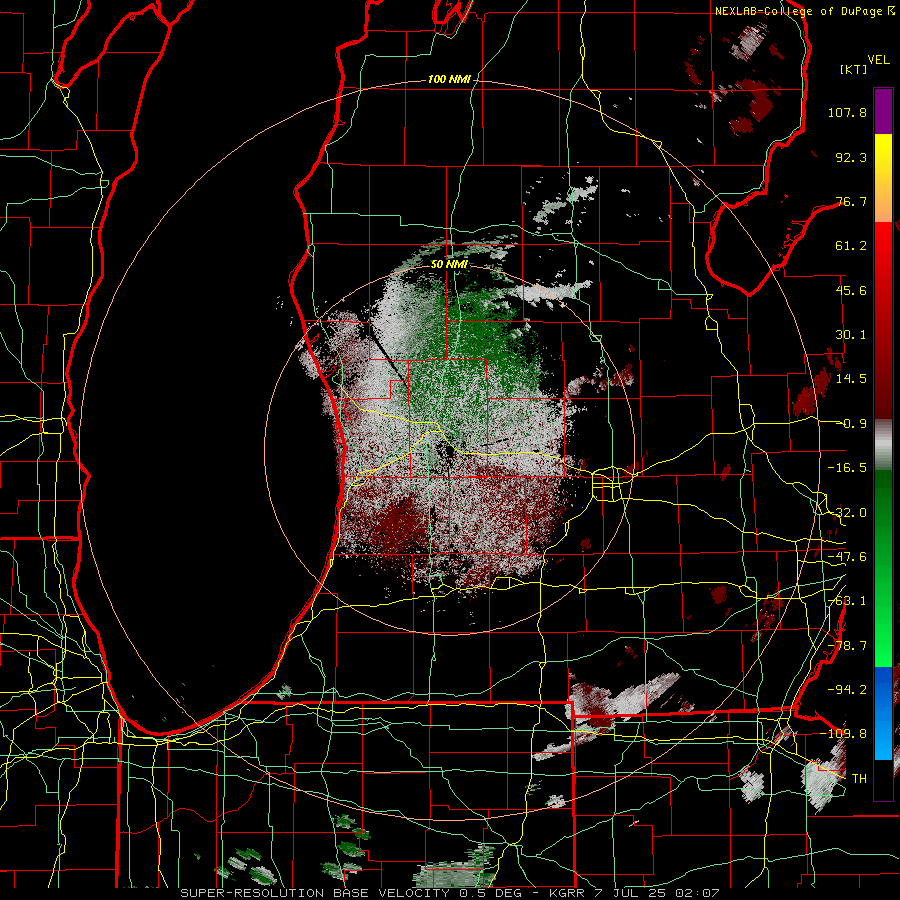Click the -78.7 legend value
Screen dimensions: 900x900
point(847,646)
